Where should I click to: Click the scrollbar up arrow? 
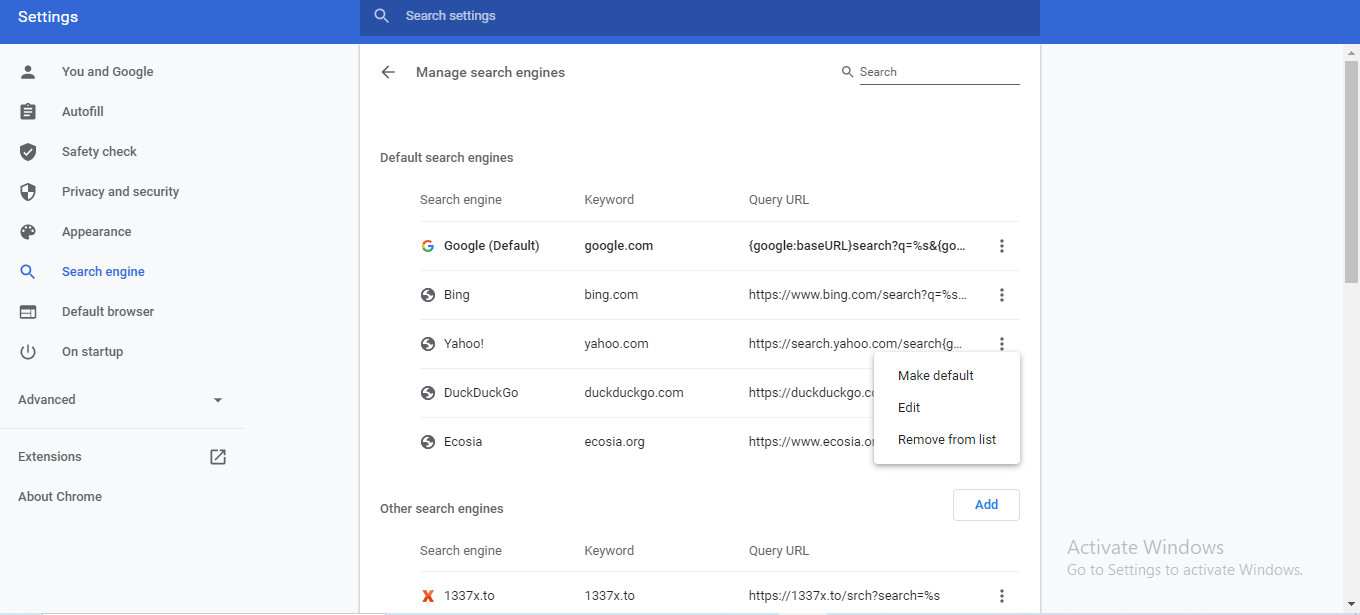coord(1351,52)
